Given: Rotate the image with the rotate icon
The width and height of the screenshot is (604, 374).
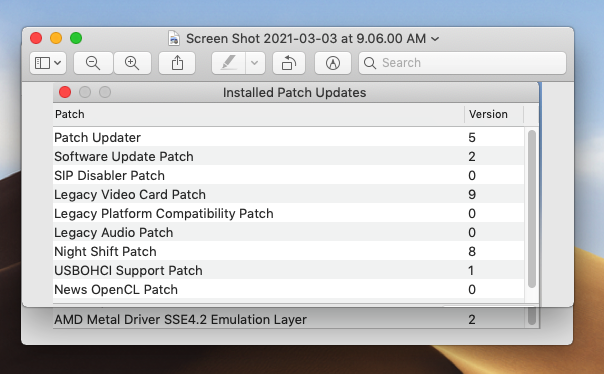Looking at the screenshot, I should click(289, 63).
